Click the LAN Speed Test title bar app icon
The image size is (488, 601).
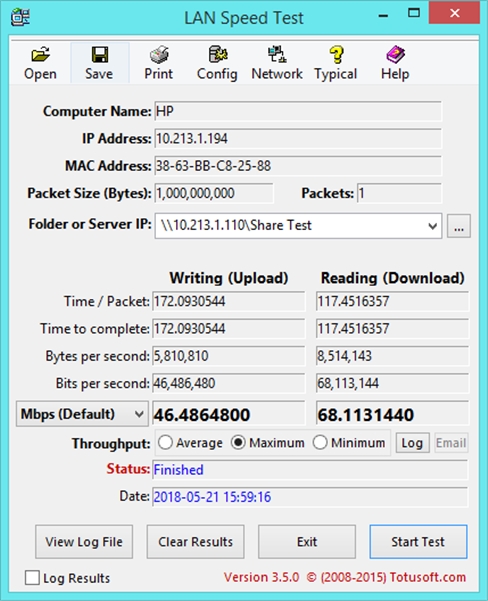(20, 17)
